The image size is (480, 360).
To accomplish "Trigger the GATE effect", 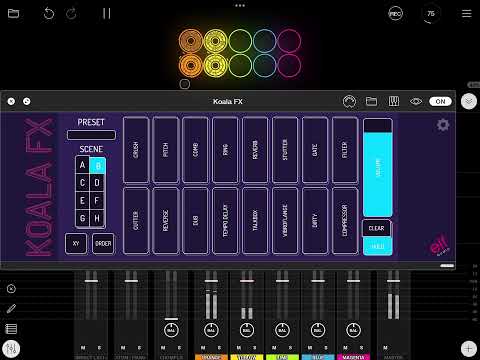I will pyautogui.click(x=315, y=150).
